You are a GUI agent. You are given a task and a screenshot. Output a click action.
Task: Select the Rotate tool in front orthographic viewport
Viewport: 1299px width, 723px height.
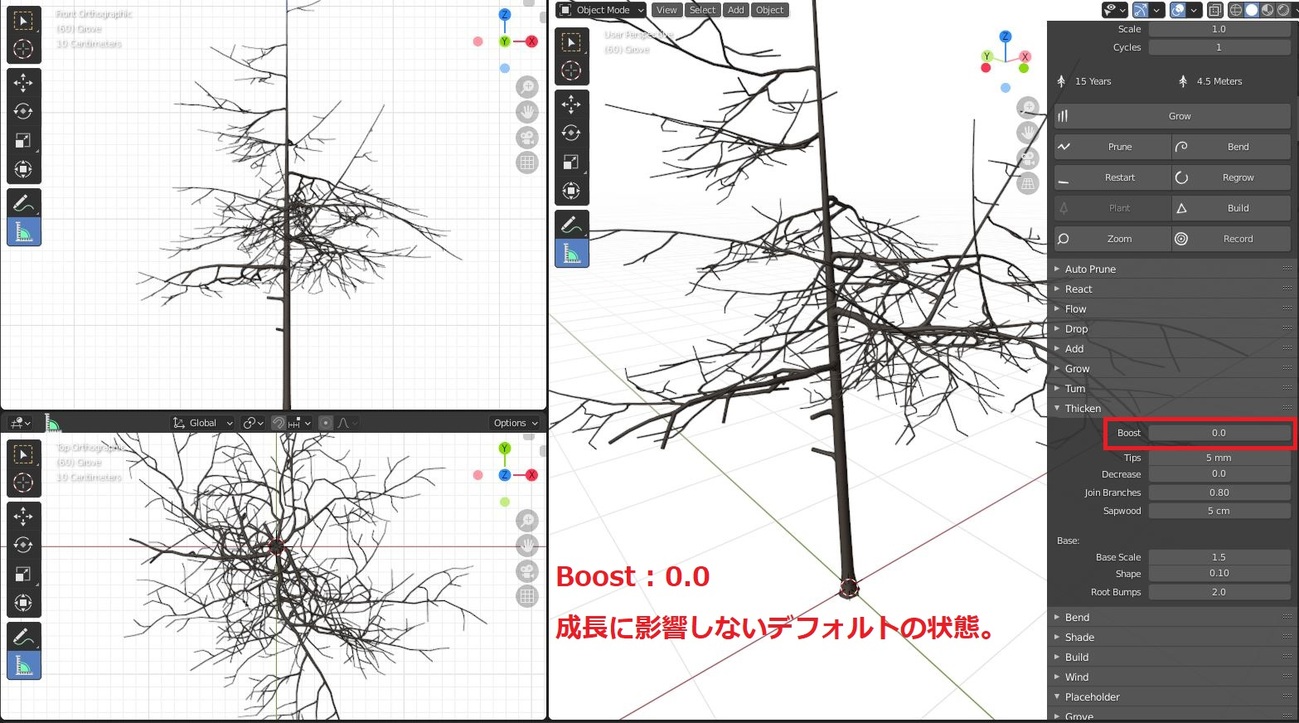coord(23,112)
